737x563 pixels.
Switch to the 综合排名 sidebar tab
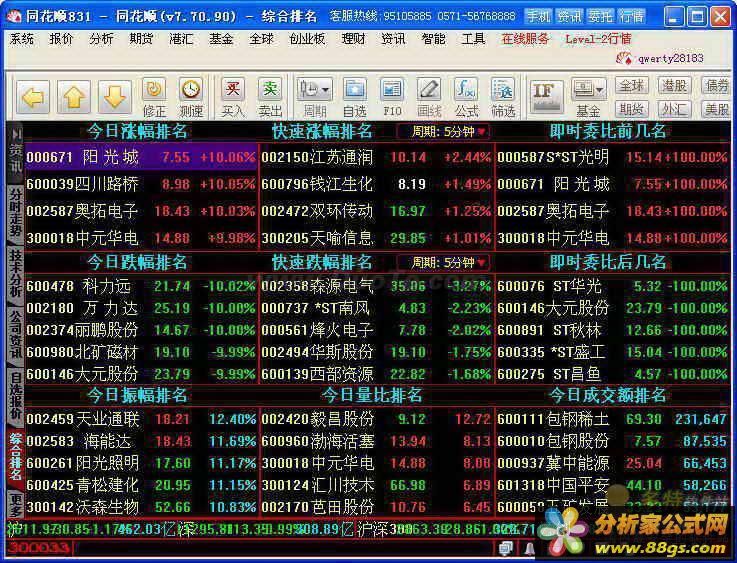coord(16,457)
